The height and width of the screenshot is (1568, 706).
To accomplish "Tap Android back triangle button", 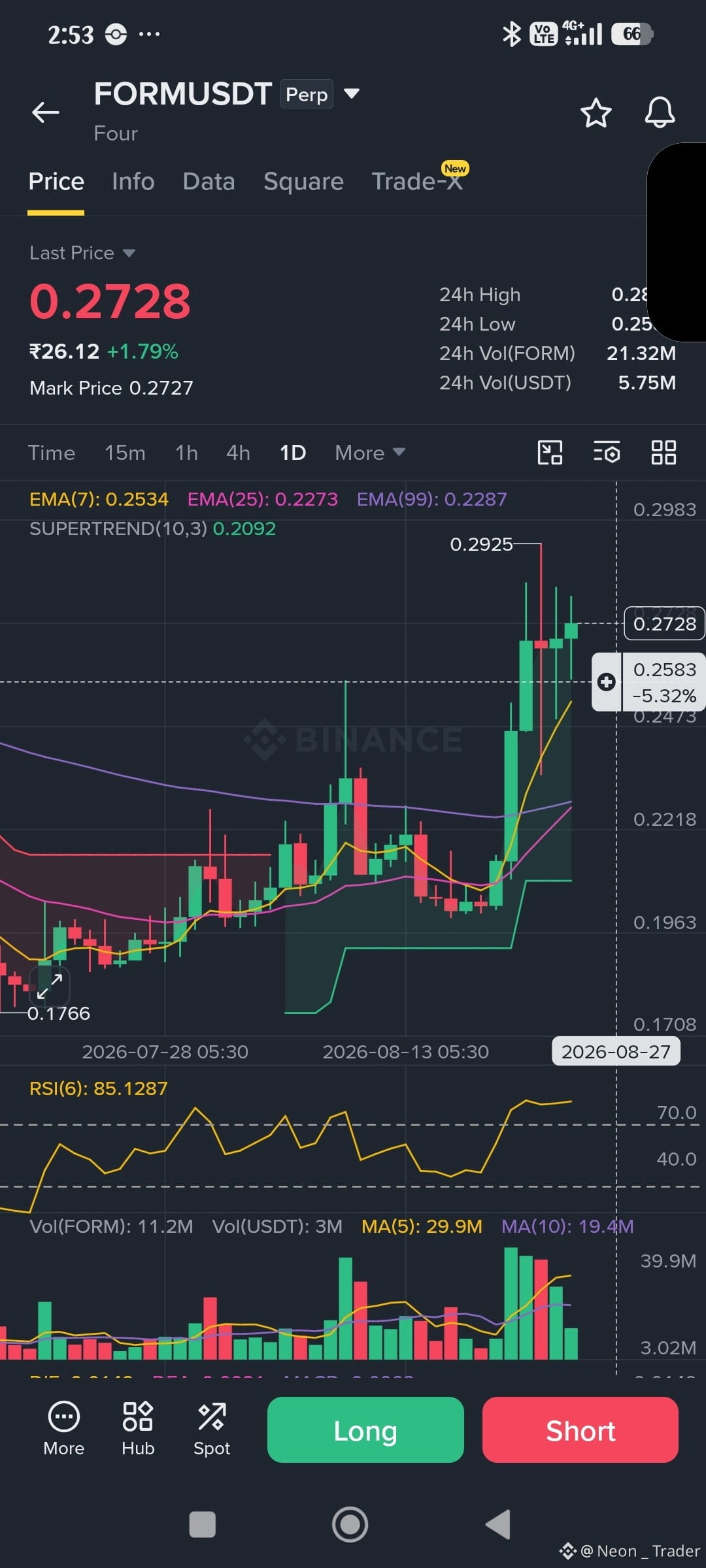I will tap(498, 1525).
